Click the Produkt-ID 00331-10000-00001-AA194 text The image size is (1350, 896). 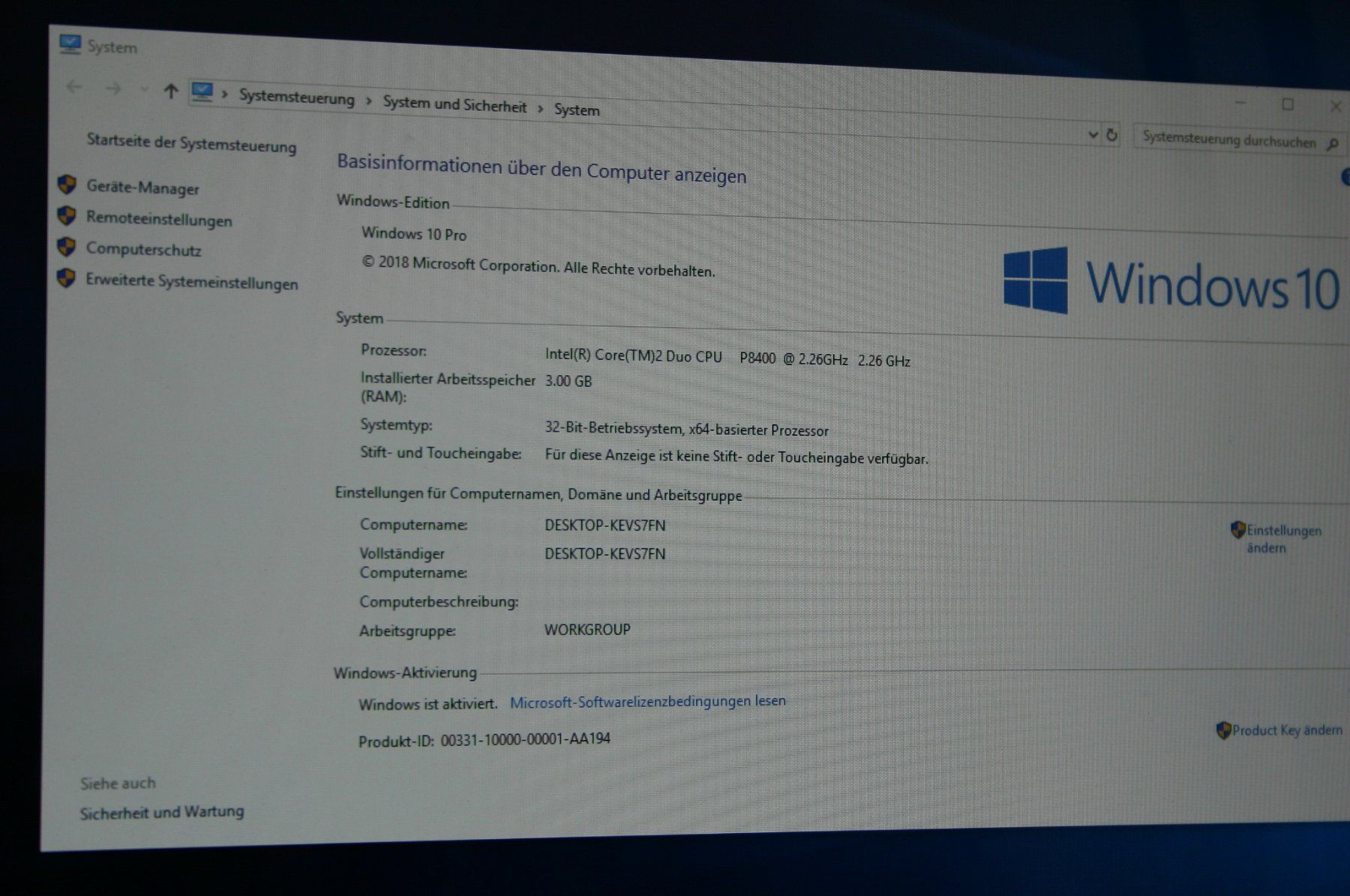pos(484,740)
